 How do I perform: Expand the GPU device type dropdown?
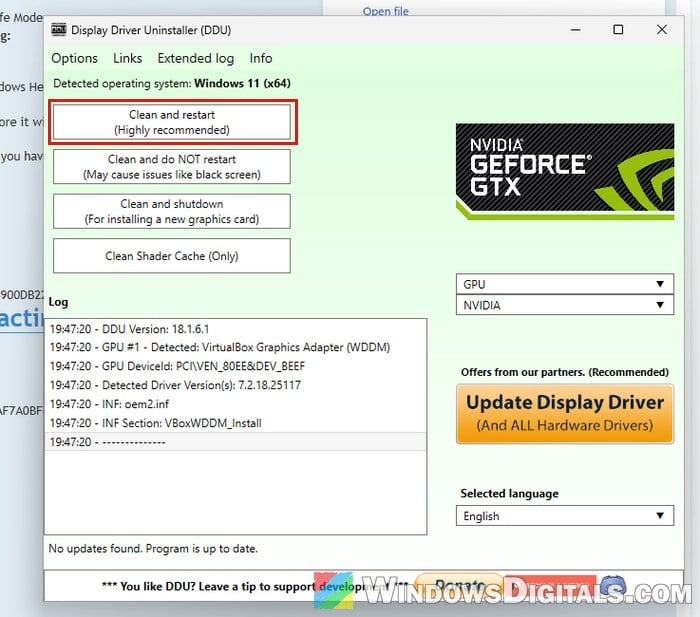[x=565, y=284]
